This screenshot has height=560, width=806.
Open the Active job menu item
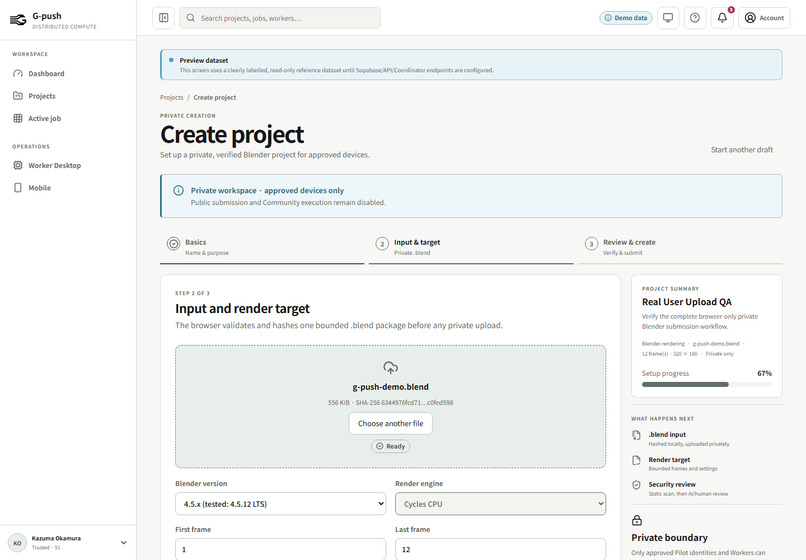click(x=68, y=118)
